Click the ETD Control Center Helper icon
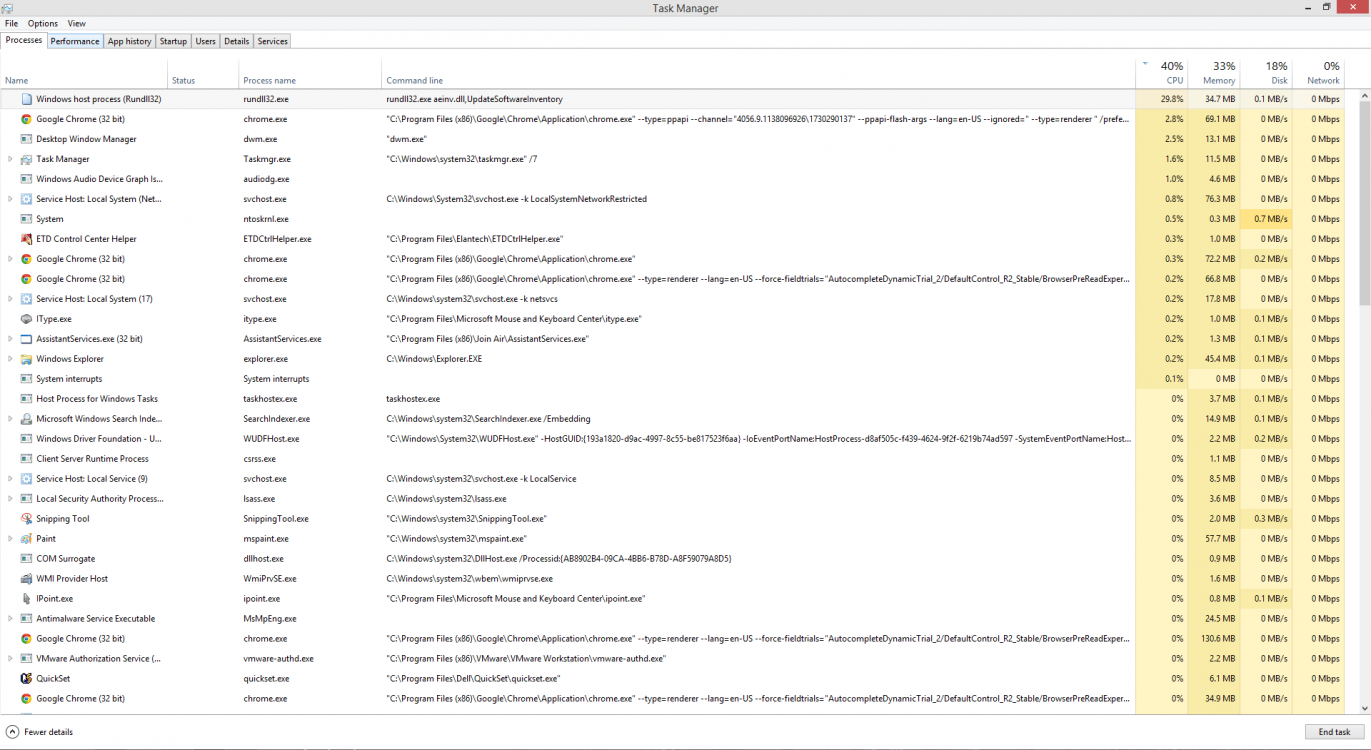Viewport: 1371px width, 750px height. pos(25,238)
